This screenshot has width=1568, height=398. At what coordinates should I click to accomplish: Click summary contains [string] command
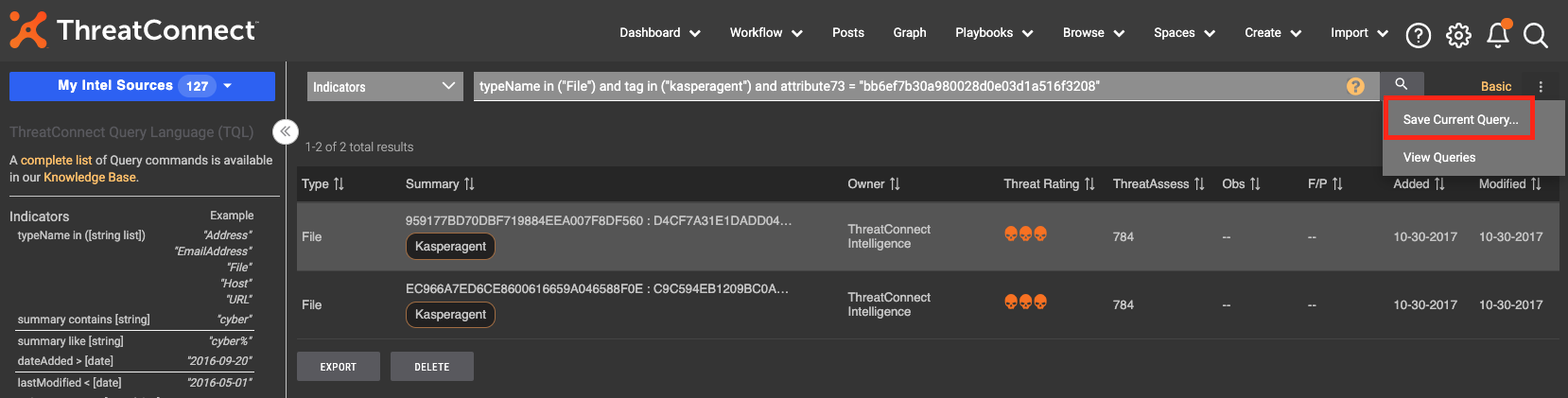pyautogui.click(x=83, y=320)
